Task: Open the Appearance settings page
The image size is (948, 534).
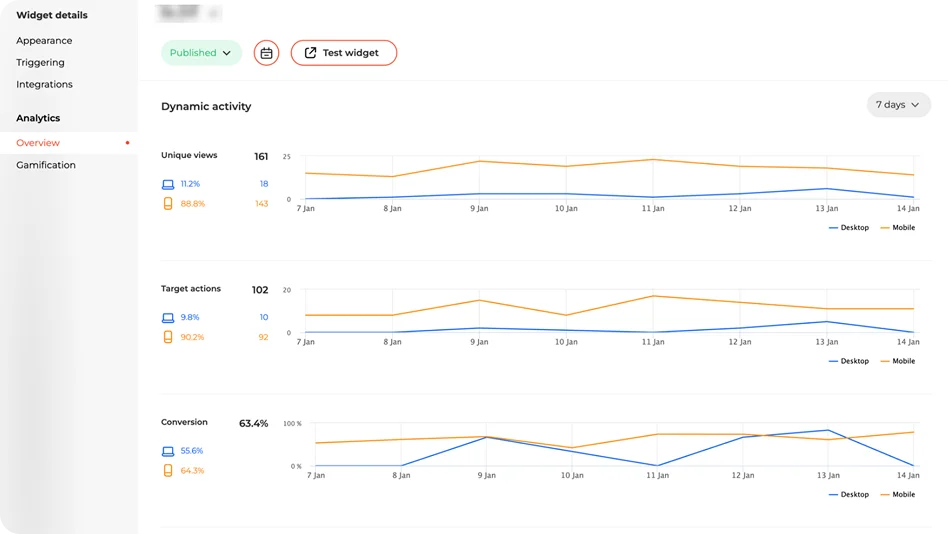Action: pos(44,41)
